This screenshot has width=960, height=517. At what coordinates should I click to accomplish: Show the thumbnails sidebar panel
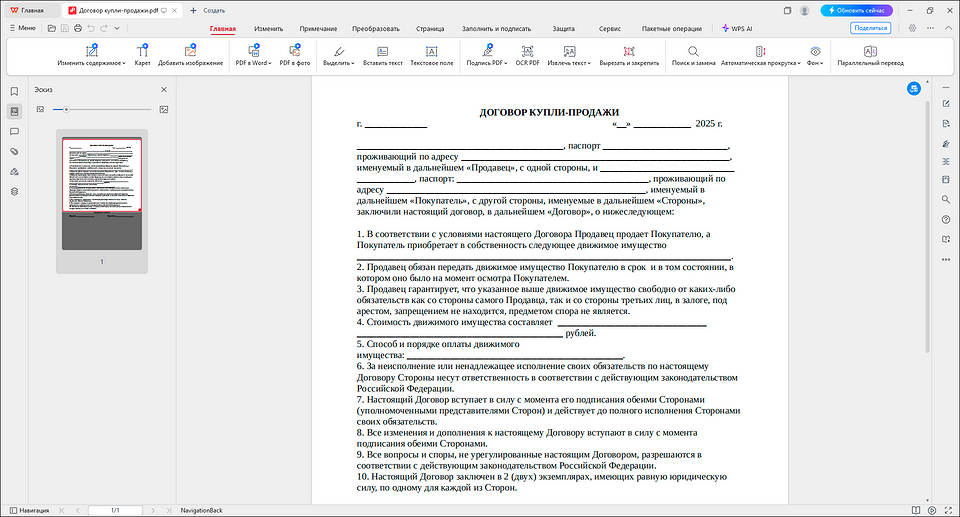[14, 111]
